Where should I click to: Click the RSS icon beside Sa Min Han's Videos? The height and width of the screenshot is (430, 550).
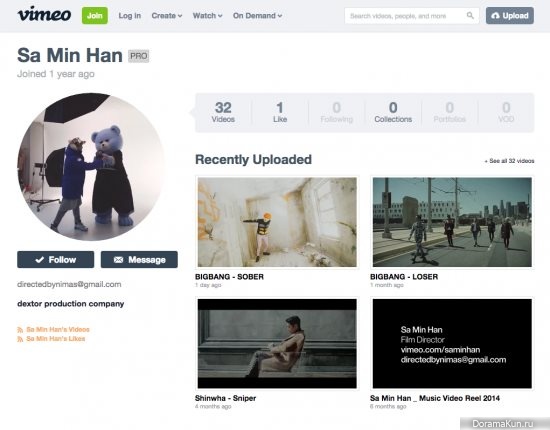pyautogui.click(x=20, y=330)
